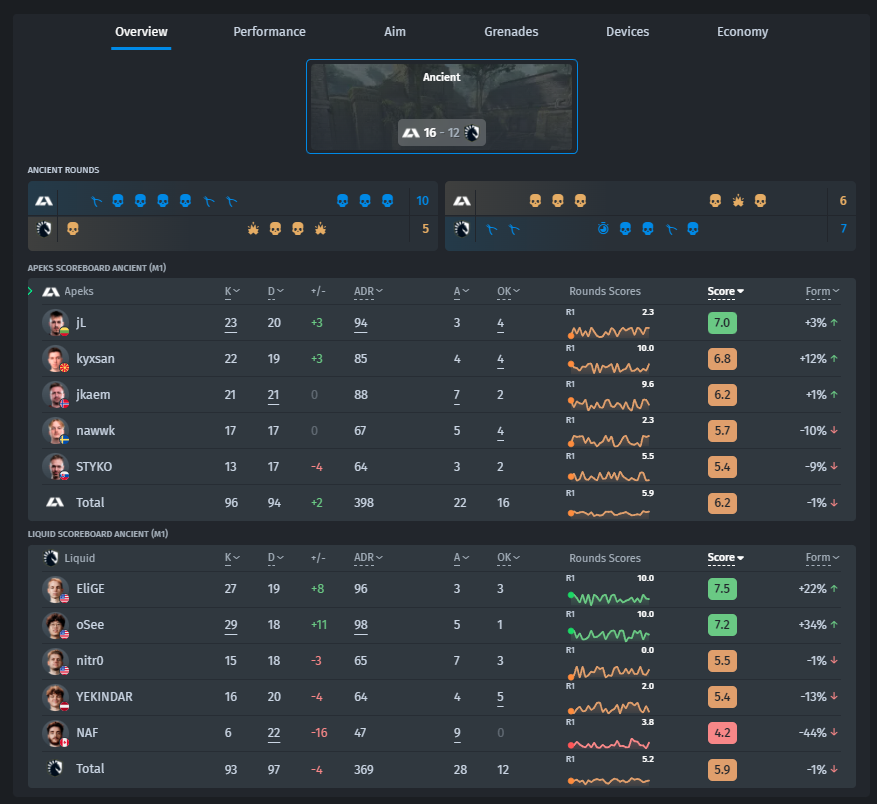Screen dimensions: 877x804
Task: Sort Liquid scoreboard by A column
Action: 461,558
